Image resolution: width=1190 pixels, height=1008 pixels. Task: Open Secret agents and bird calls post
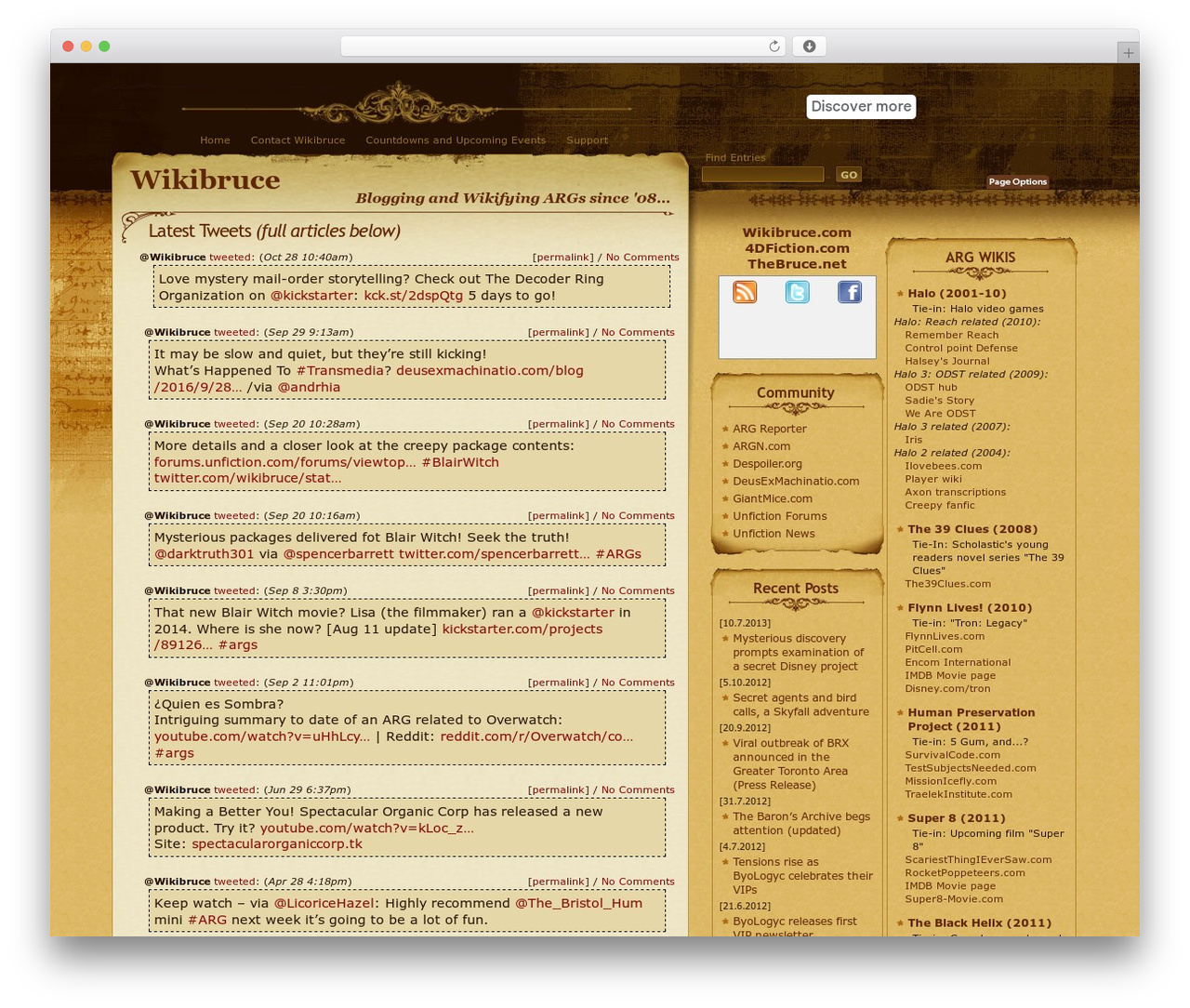800,705
